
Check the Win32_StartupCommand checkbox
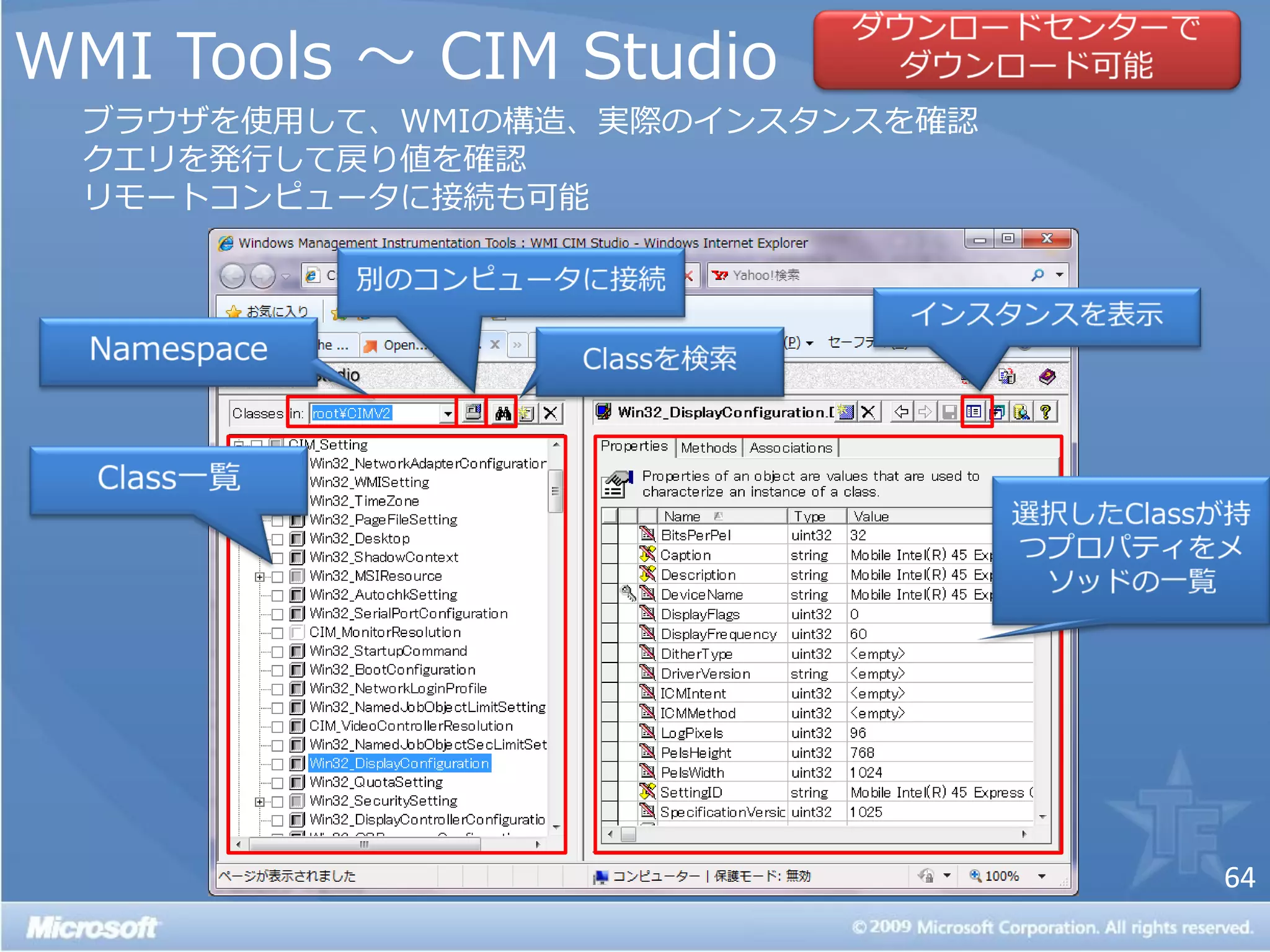coord(278,651)
